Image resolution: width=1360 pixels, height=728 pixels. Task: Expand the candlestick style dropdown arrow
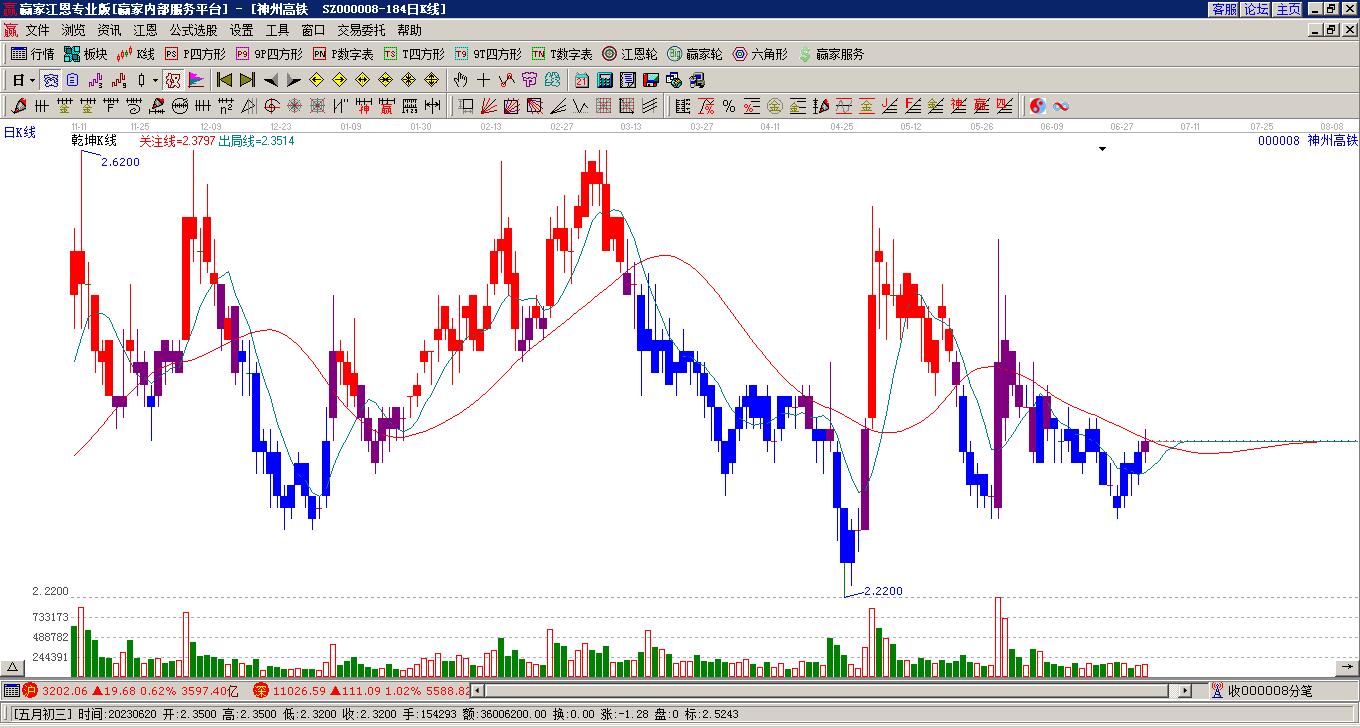[x=155, y=80]
